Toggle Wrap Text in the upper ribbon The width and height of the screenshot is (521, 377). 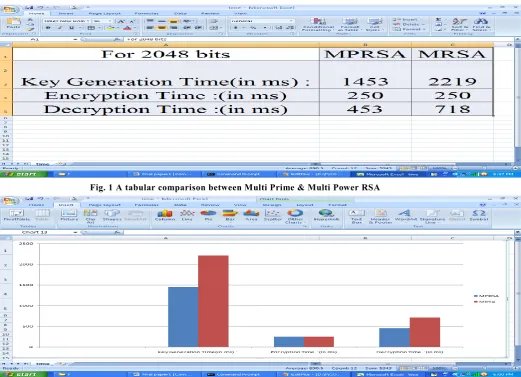tap(213, 21)
